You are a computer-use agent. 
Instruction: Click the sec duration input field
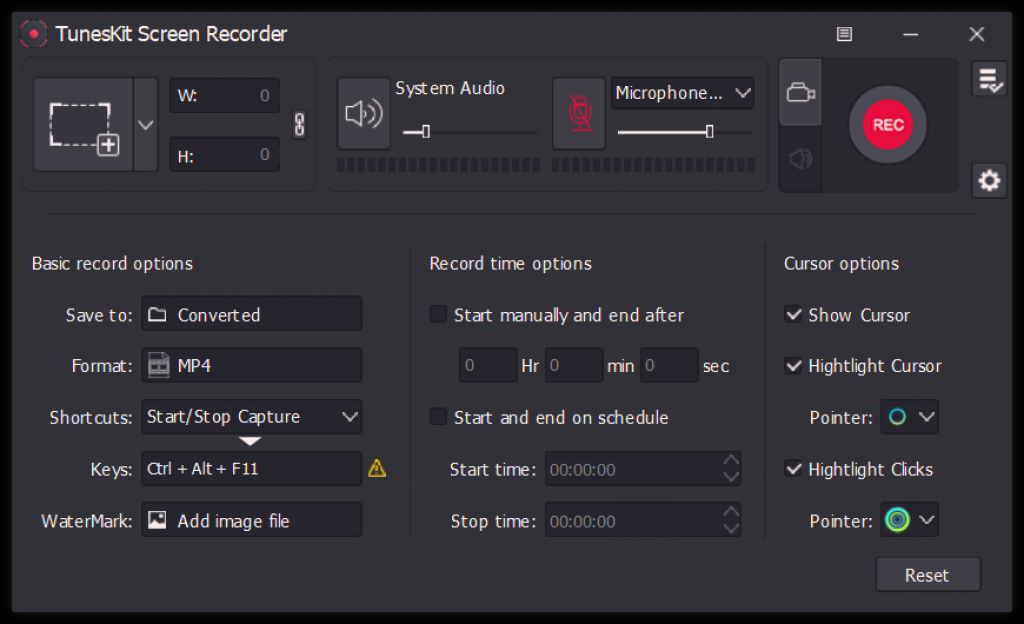pos(669,366)
